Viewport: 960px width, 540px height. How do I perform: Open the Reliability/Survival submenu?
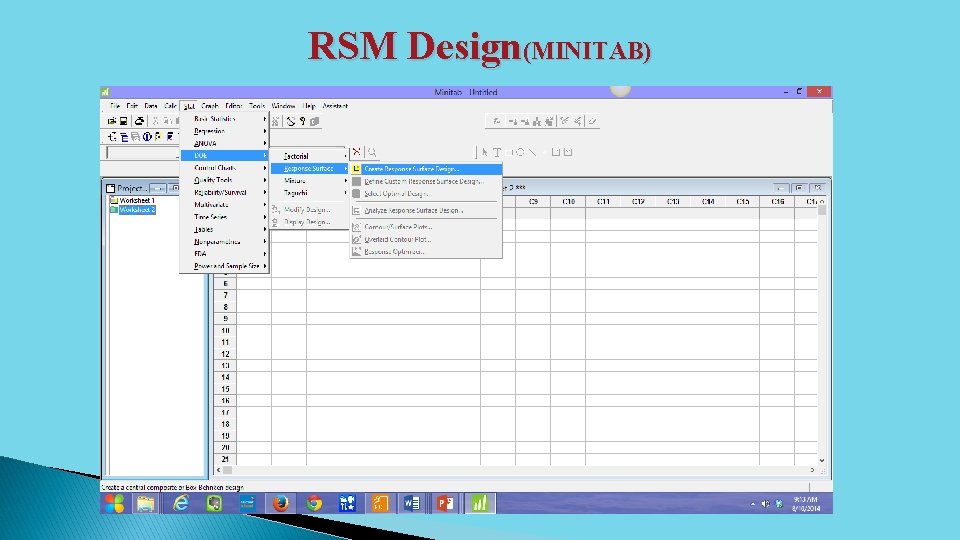click(x=225, y=192)
